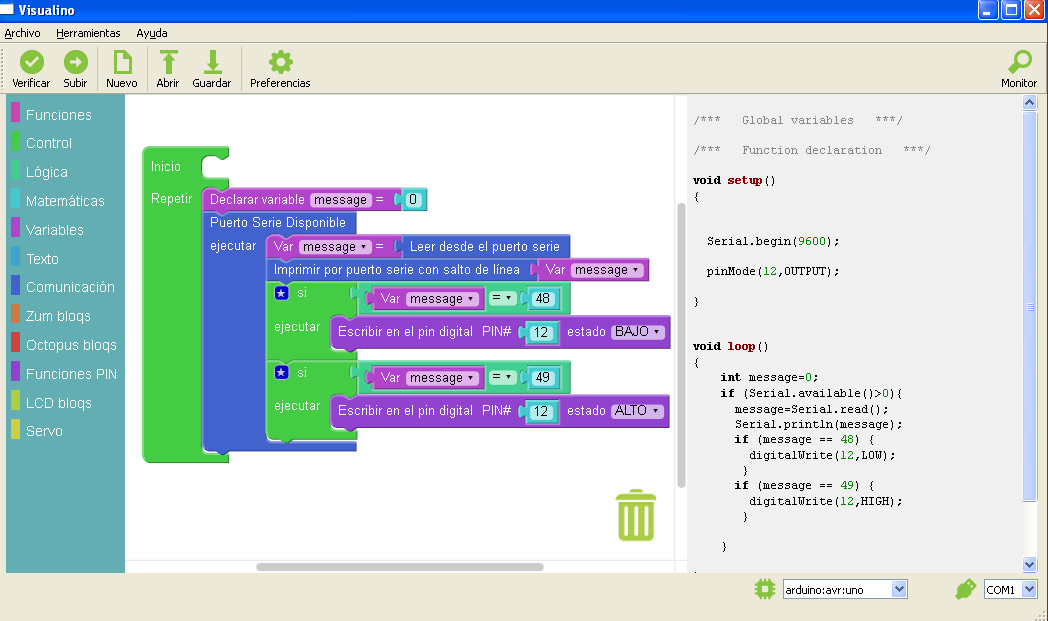Open comparison operator dropdown before 48
The image size is (1048, 621).
pos(503,298)
